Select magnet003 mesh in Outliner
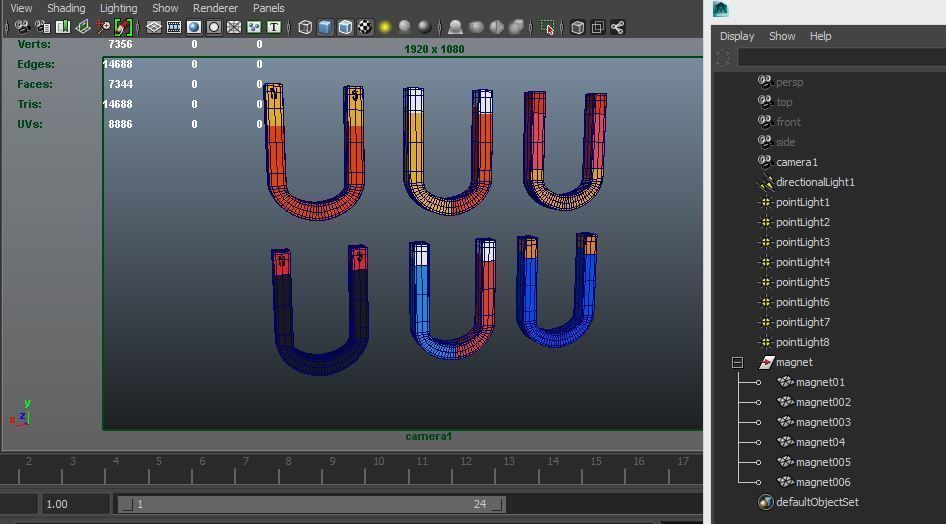This screenshot has height=524, width=946. click(x=822, y=422)
